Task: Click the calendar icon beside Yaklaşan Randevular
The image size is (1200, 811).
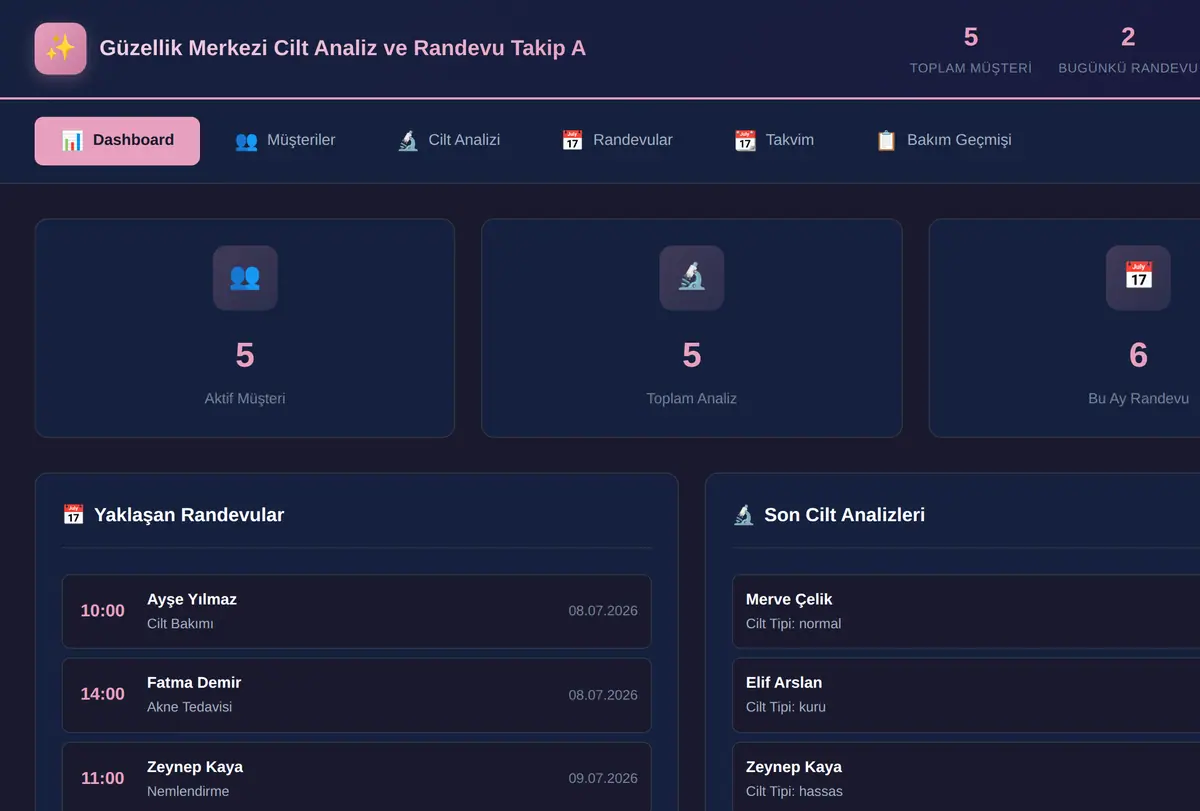Action: coord(73,515)
